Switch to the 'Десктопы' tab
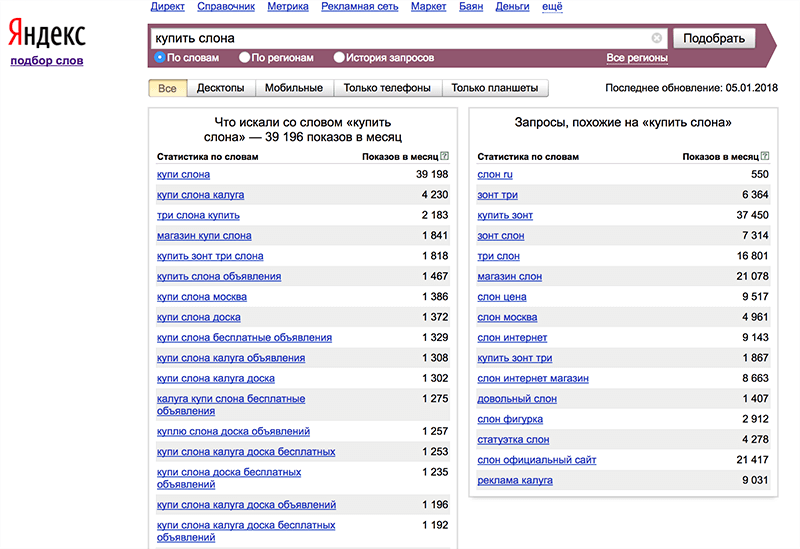The width and height of the screenshot is (800, 549). (x=220, y=88)
